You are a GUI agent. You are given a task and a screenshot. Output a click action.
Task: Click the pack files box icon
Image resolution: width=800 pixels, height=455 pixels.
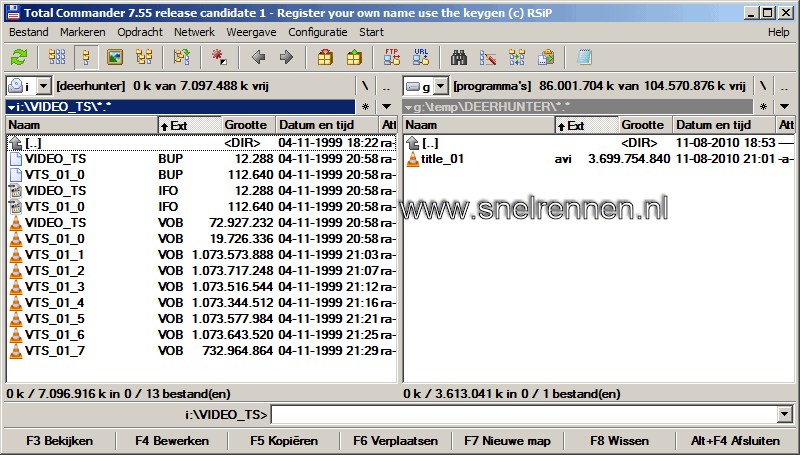click(x=325, y=57)
